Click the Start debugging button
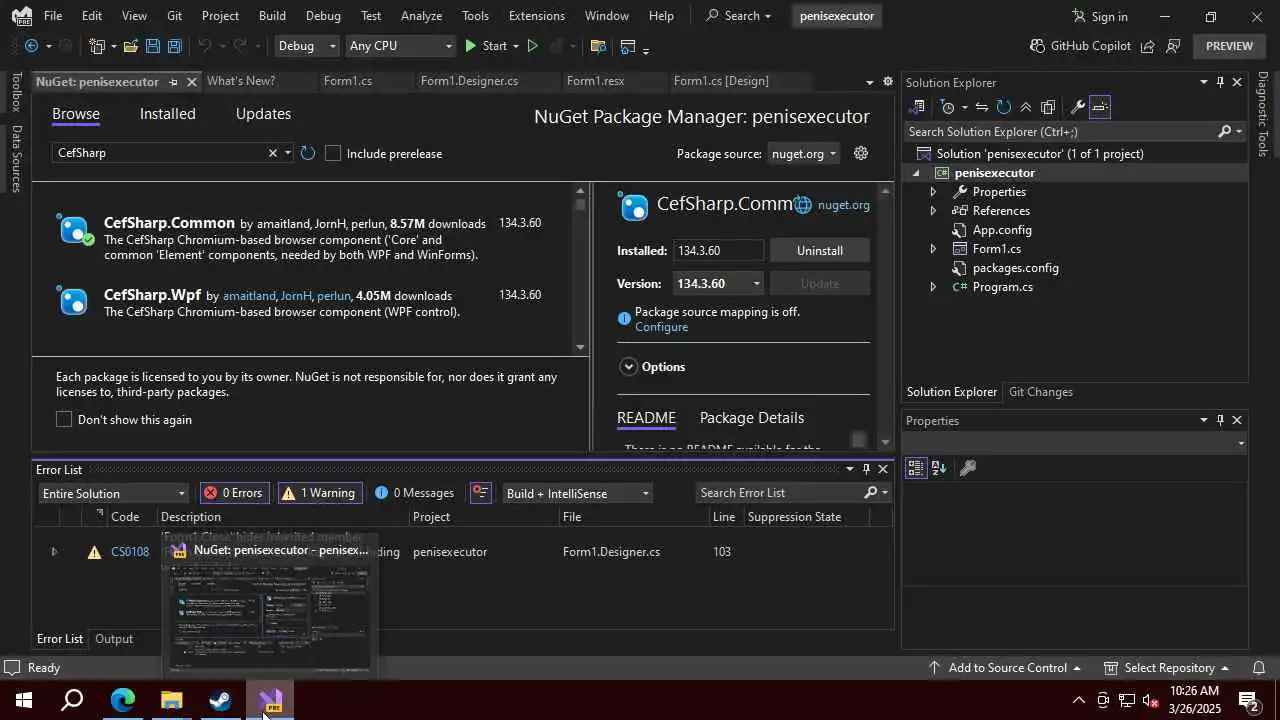Image resolution: width=1280 pixels, height=720 pixels. coord(486,46)
